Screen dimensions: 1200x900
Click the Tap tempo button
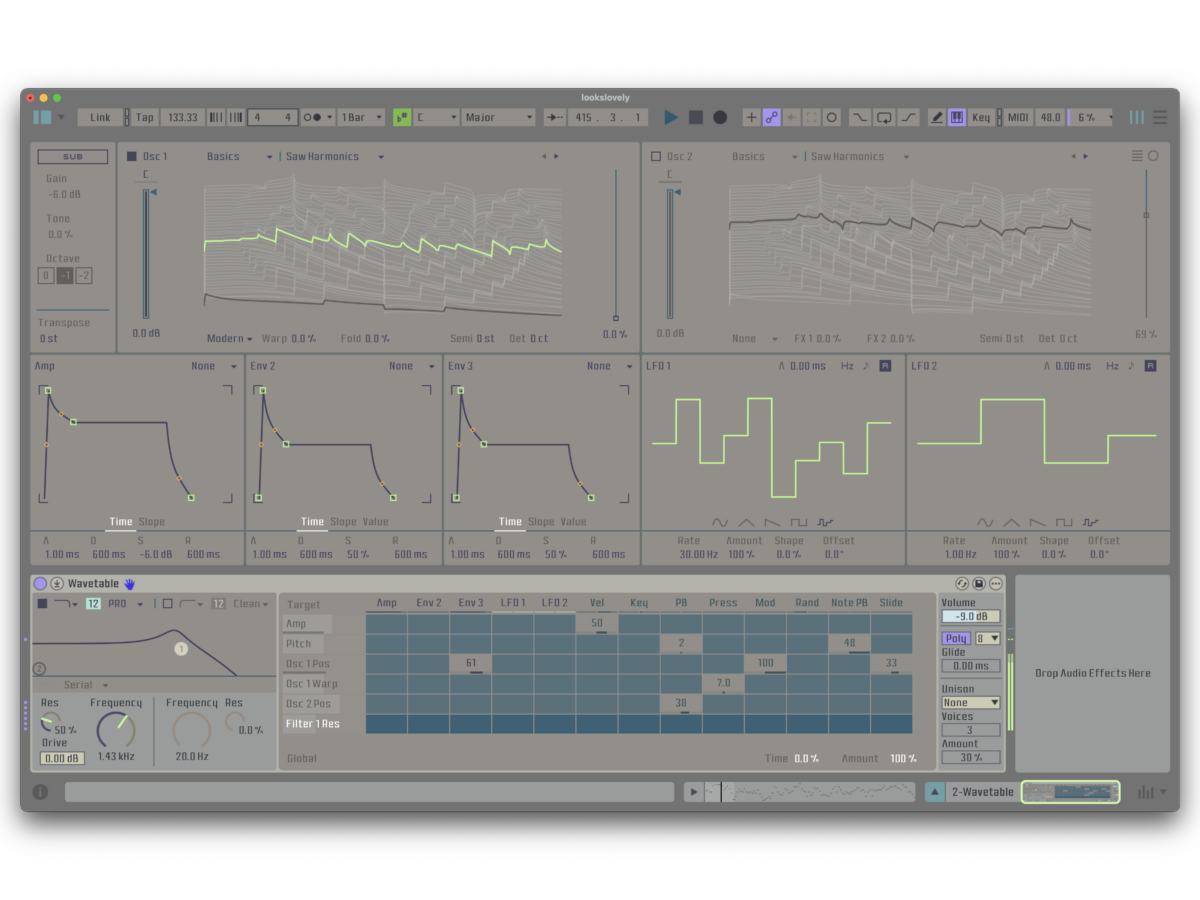click(145, 117)
